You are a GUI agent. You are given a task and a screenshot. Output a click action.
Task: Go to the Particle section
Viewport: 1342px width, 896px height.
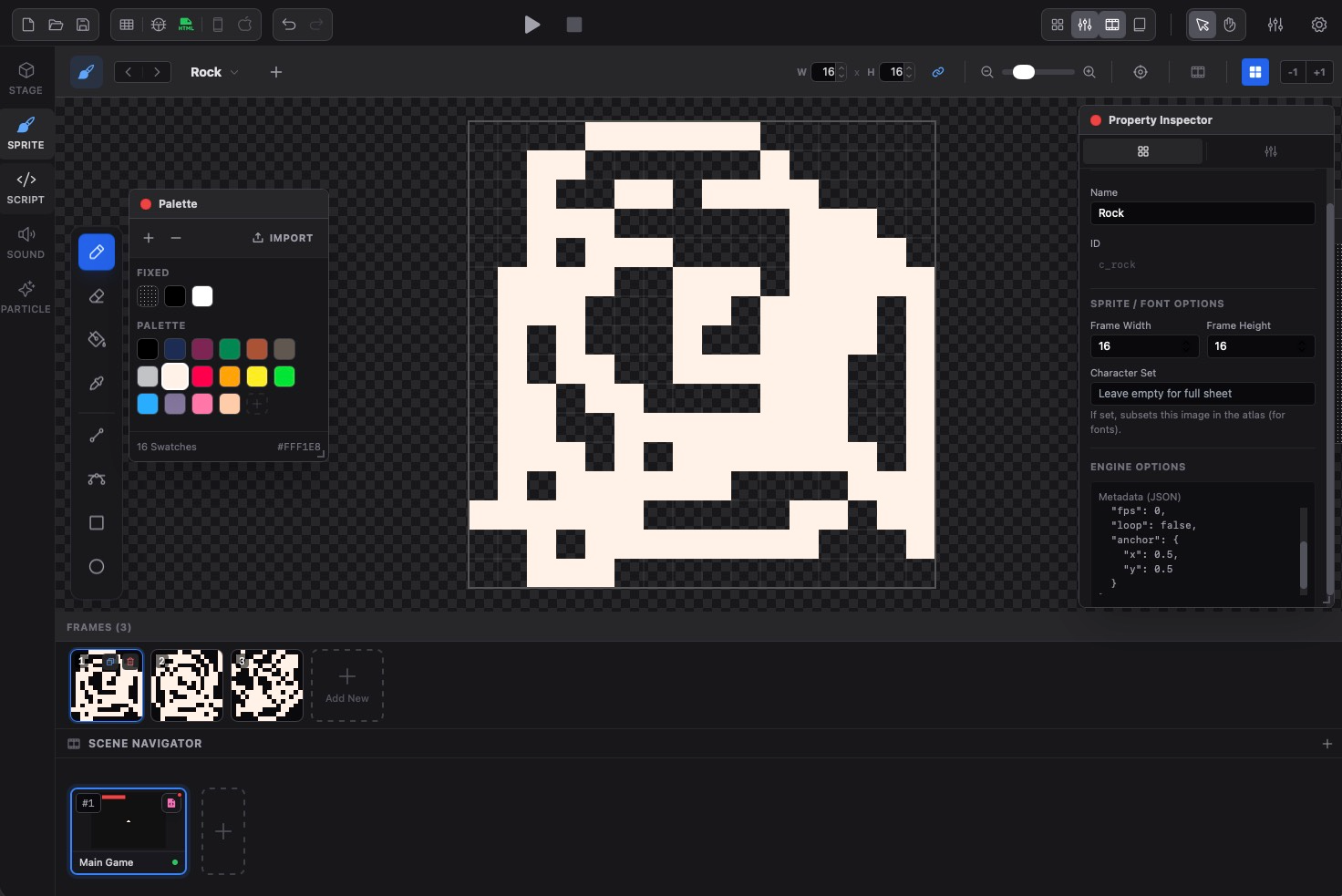[x=26, y=297]
